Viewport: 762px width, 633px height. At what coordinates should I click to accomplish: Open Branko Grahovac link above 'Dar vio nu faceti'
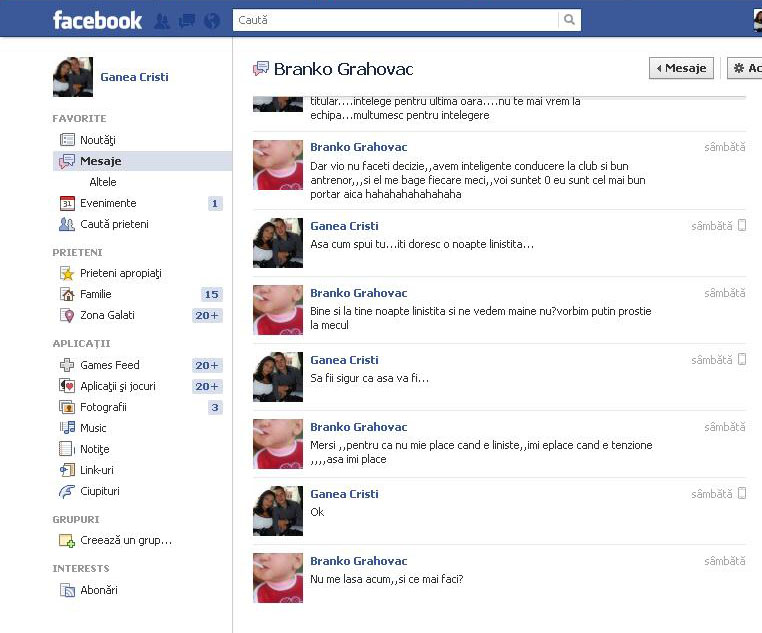point(359,147)
